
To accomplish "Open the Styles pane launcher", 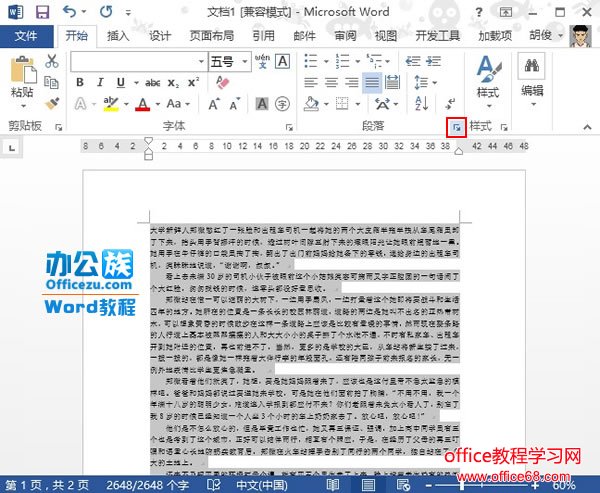I will tap(504, 127).
